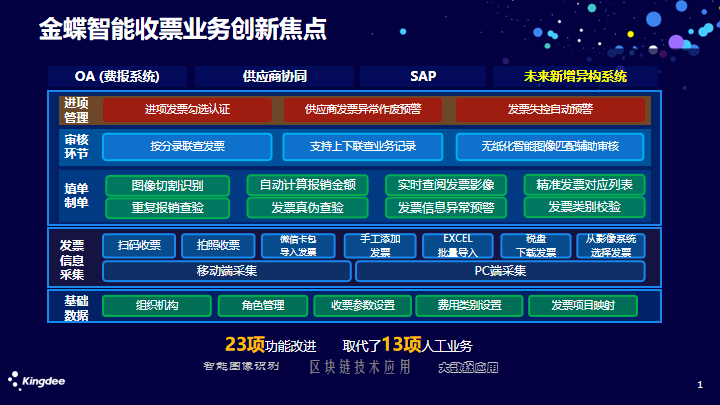Click the 组织机构 green box
This screenshot has width=720, height=405.
(x=157, y=306)
